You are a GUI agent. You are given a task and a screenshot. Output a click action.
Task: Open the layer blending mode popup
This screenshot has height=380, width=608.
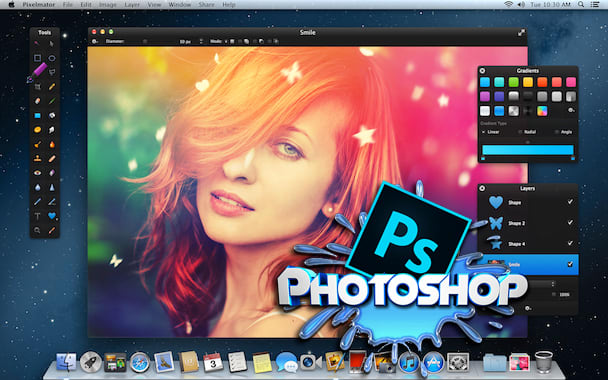tap(542, 284)
